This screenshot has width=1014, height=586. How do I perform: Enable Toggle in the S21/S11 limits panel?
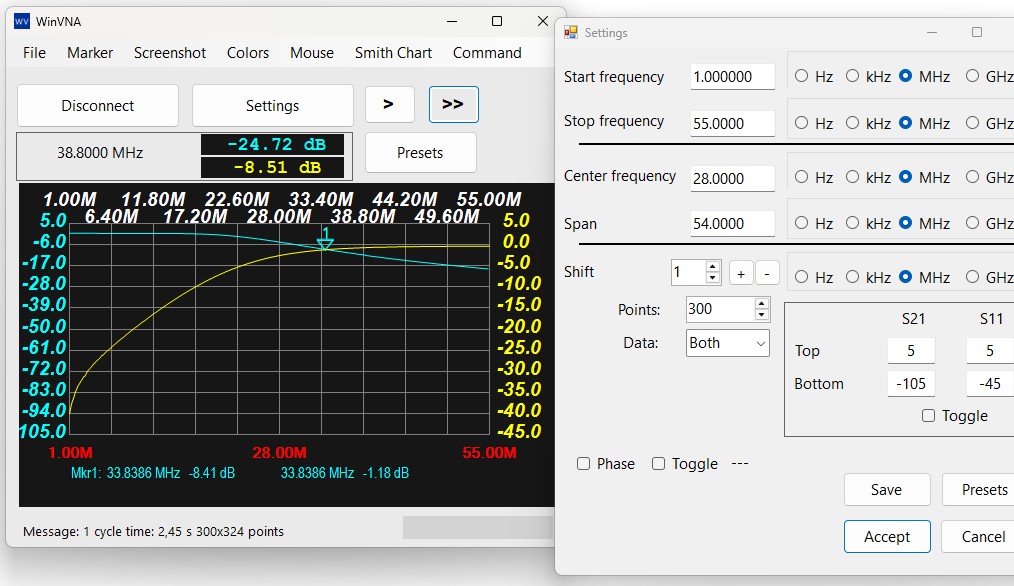pyautogui.click(x=929, y=416)
